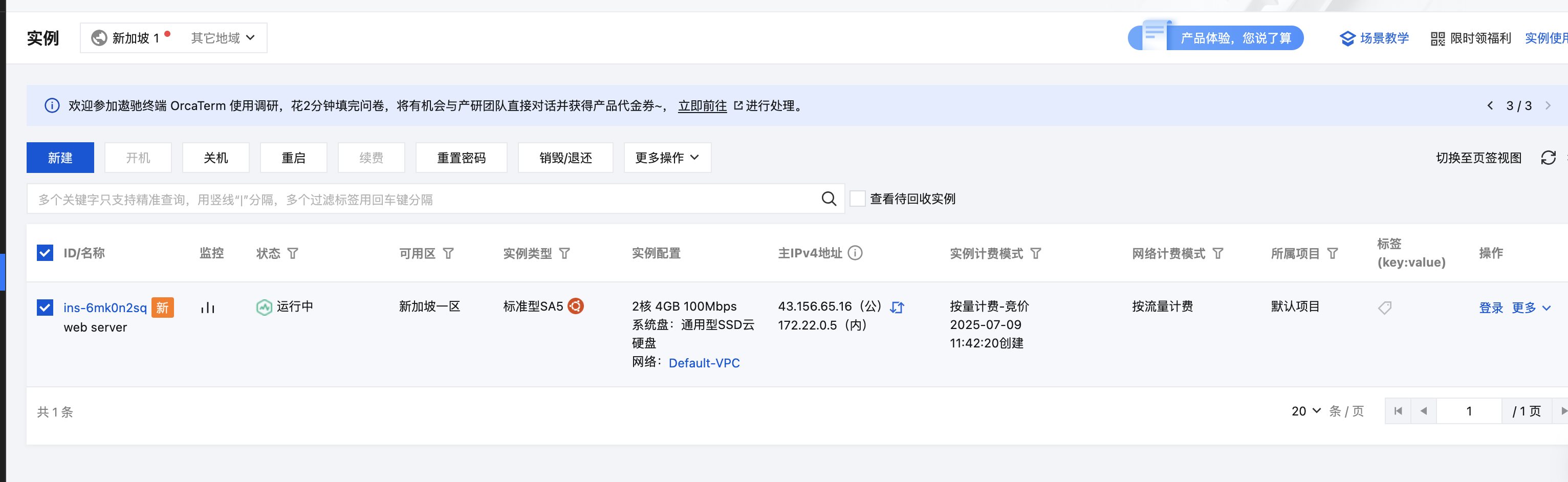Click the 重置密码 reset password button

pos(462,158)
